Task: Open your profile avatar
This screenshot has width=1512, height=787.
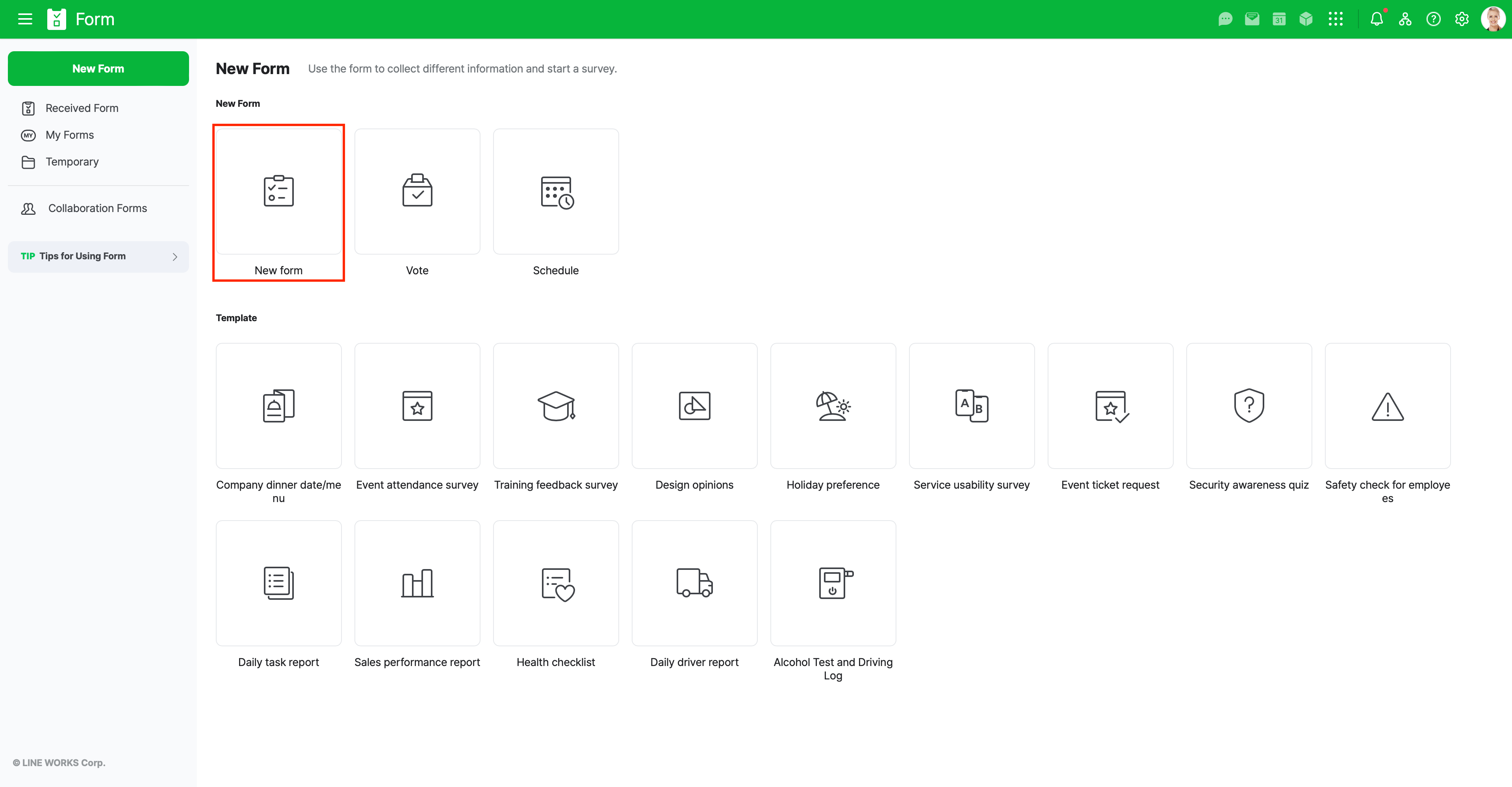Action: click(1493, 19)
